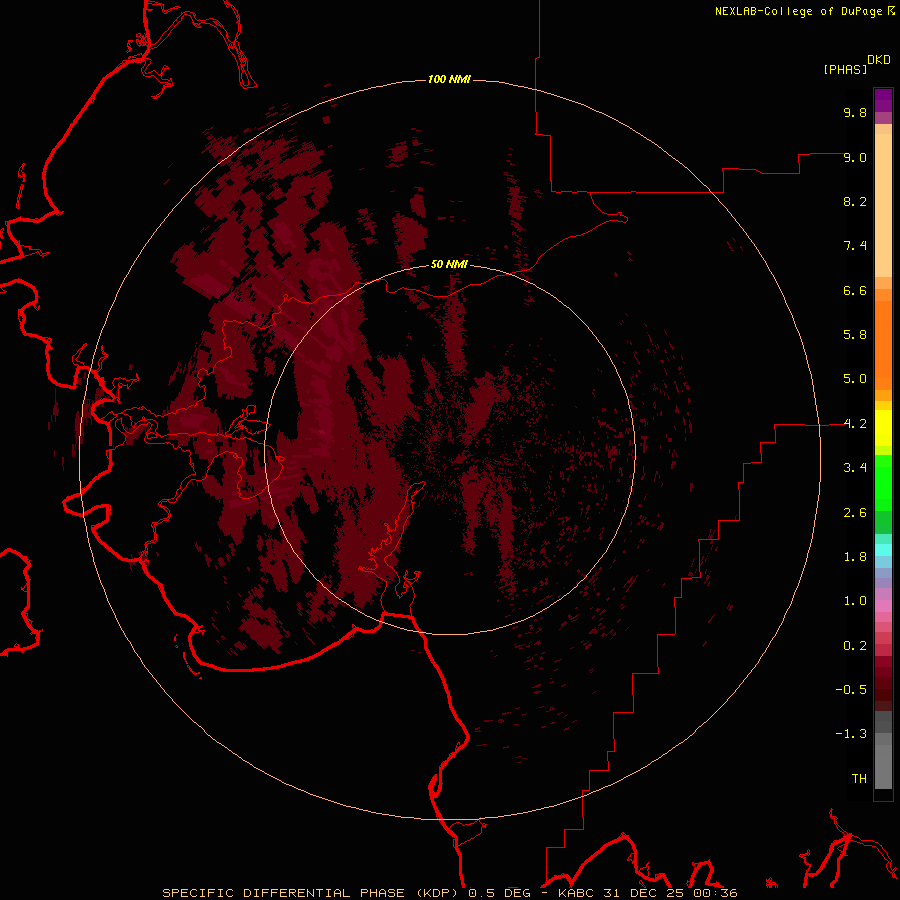The image size is (900, 900).
Task: Click the 0.5 DEG elevation text
Action: click(x=499, y=893)
